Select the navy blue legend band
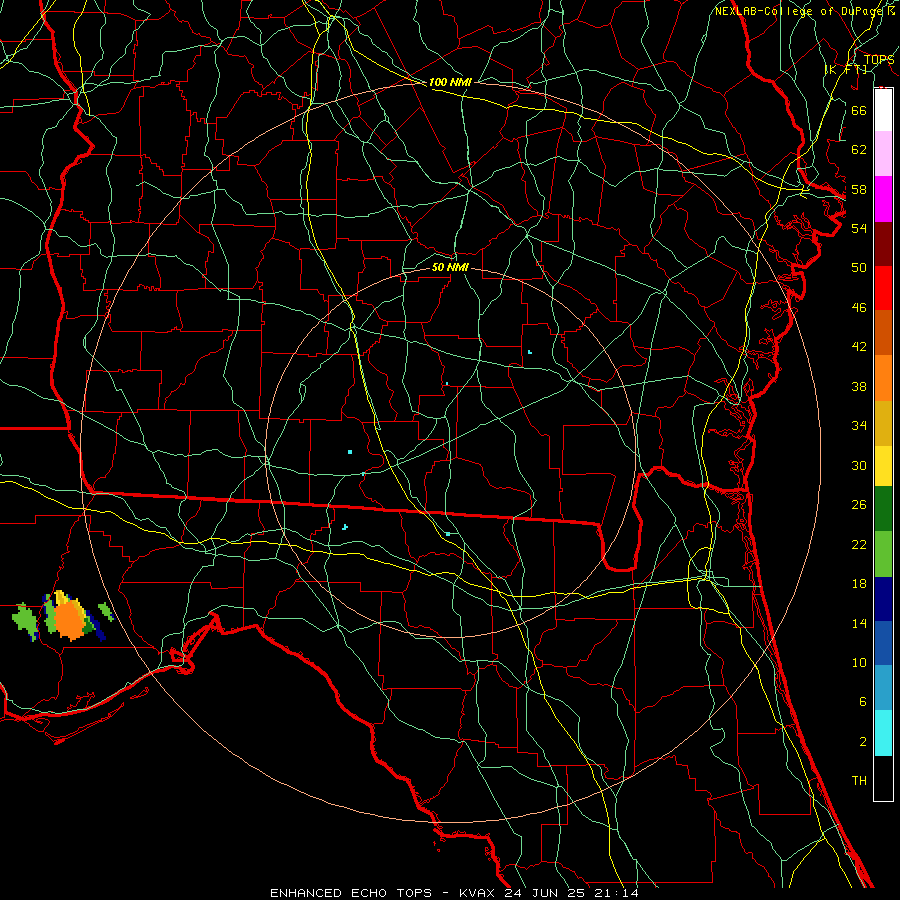The width and height of the screenshot is (900, 900). (883, 599)
